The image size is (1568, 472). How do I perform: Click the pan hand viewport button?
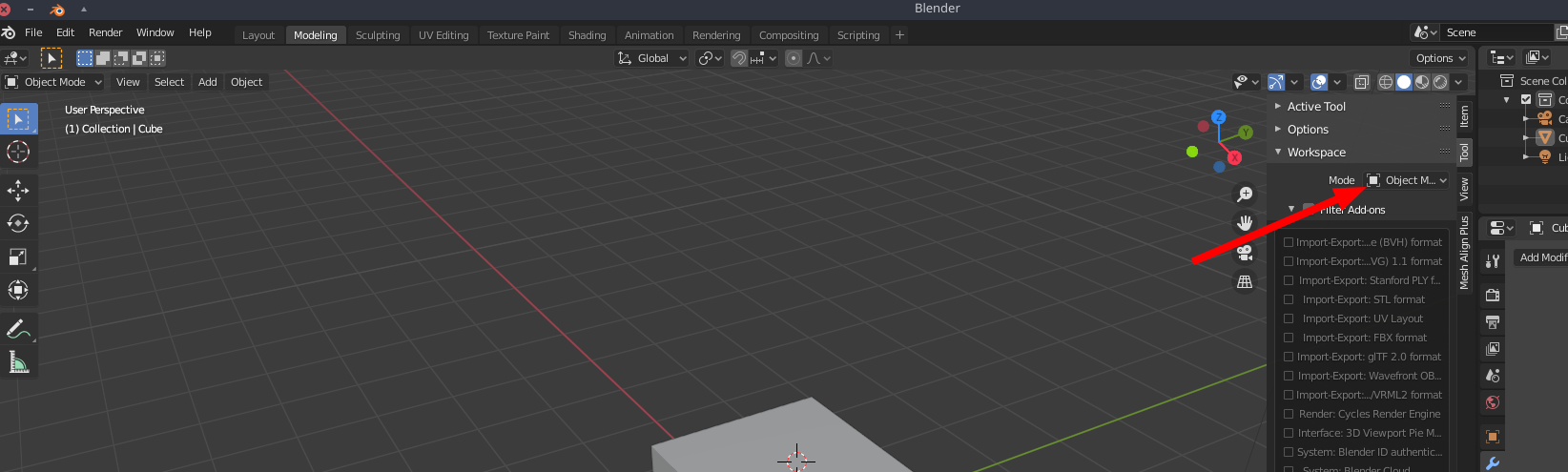point(1245,223)
